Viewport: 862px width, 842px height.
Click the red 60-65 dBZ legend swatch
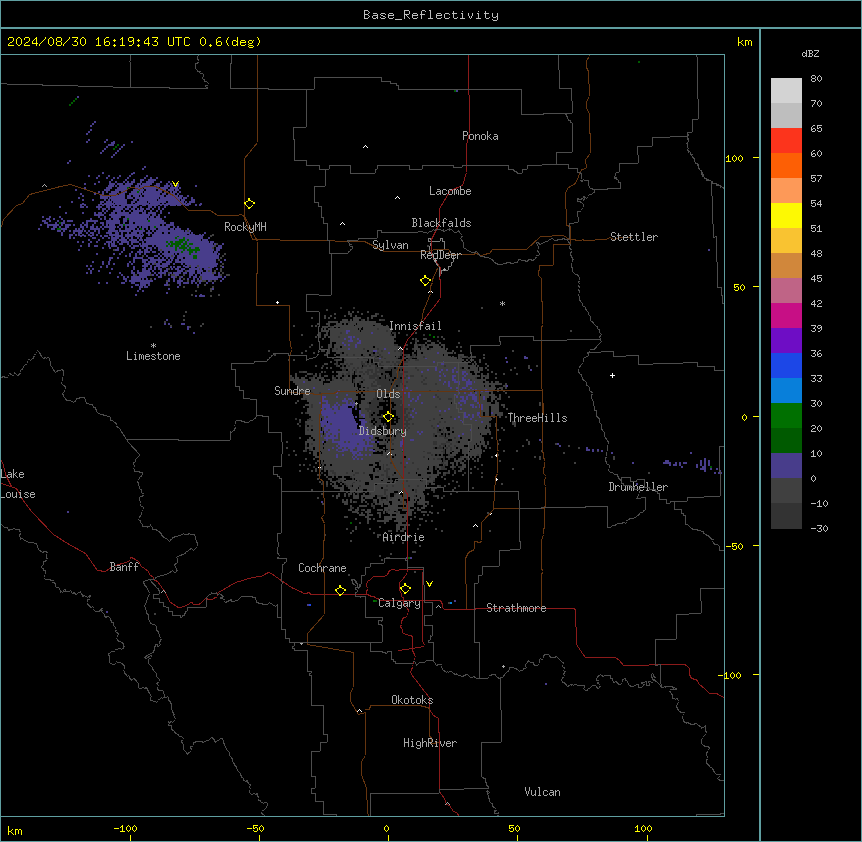click(786, 141)
